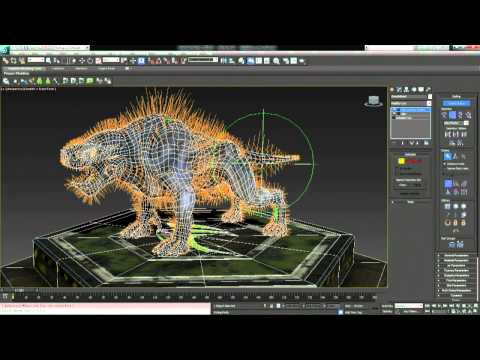The width and height of the screenshot is (480, 360).
Task: Click the Update Selection button
Action: [x=410, y=194]
